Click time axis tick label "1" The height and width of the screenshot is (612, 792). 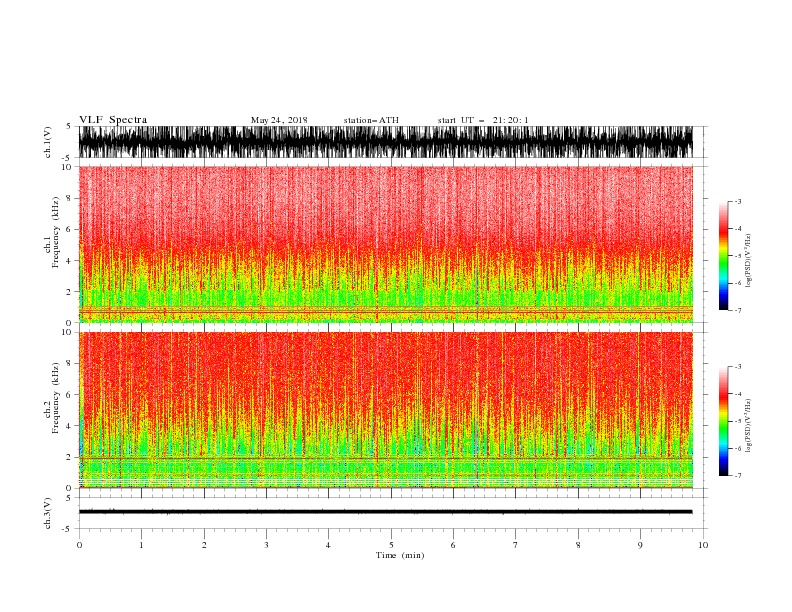141,545
